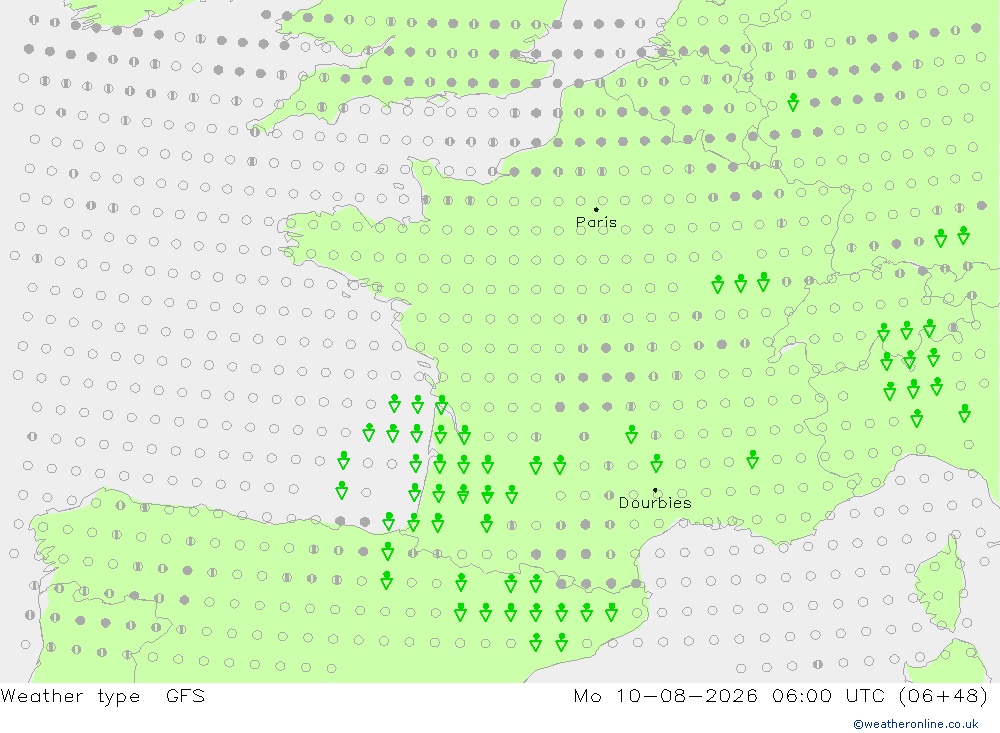The image size is (1000, 733).
Task: Click the black dot marking Dourbies
Action: click(655, 491)
